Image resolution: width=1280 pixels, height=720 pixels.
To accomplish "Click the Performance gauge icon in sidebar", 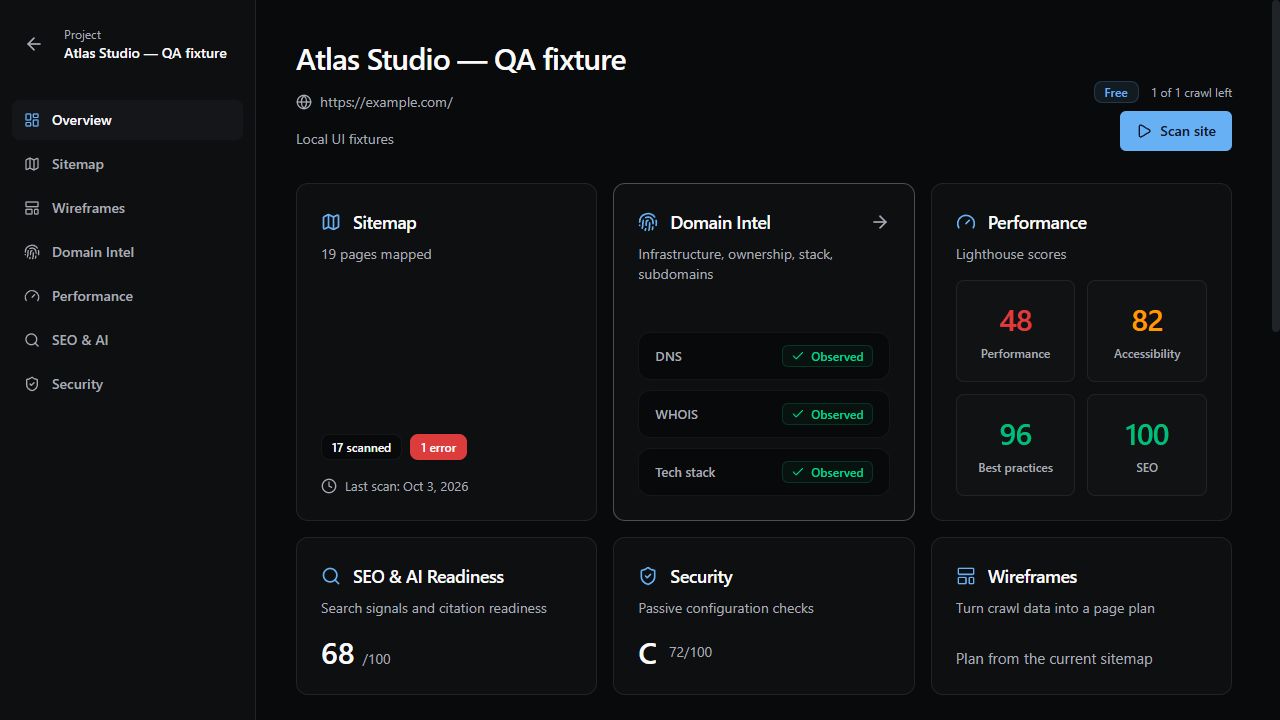I will (x=32, y=296).
